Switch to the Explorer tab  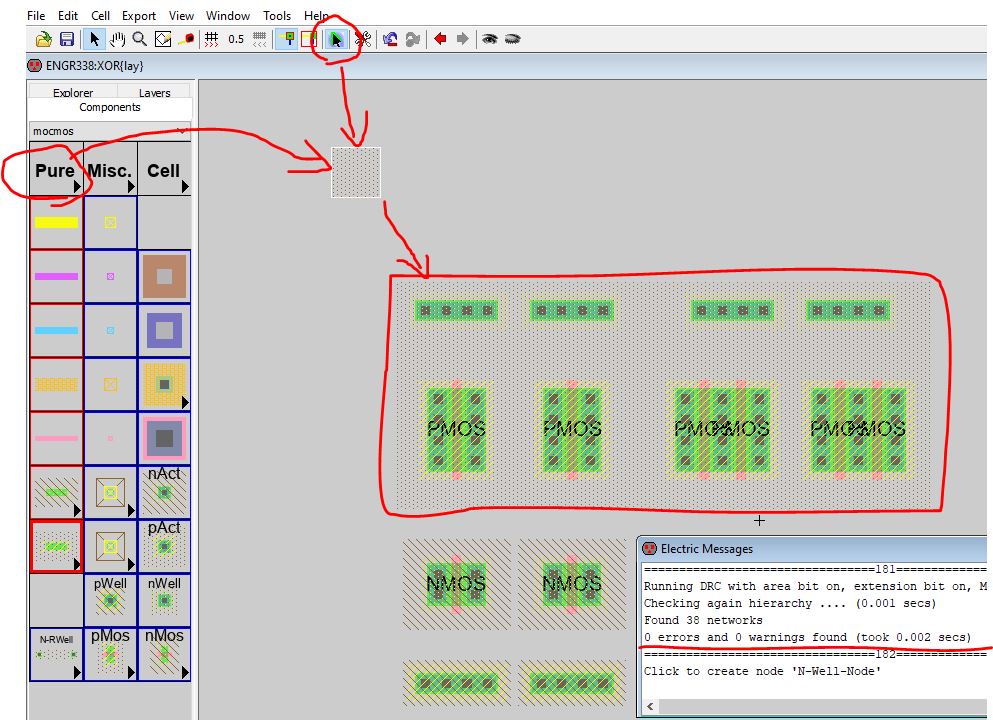click(73, 93)
